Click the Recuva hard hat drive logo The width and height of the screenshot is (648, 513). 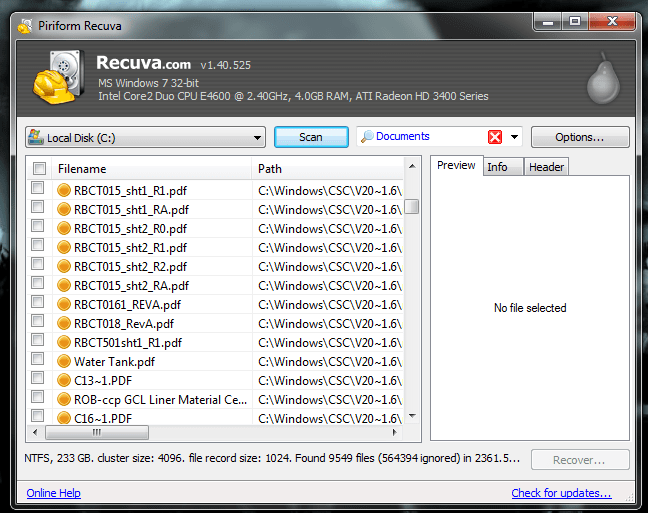pyautogui.click(x=59, y=77)
